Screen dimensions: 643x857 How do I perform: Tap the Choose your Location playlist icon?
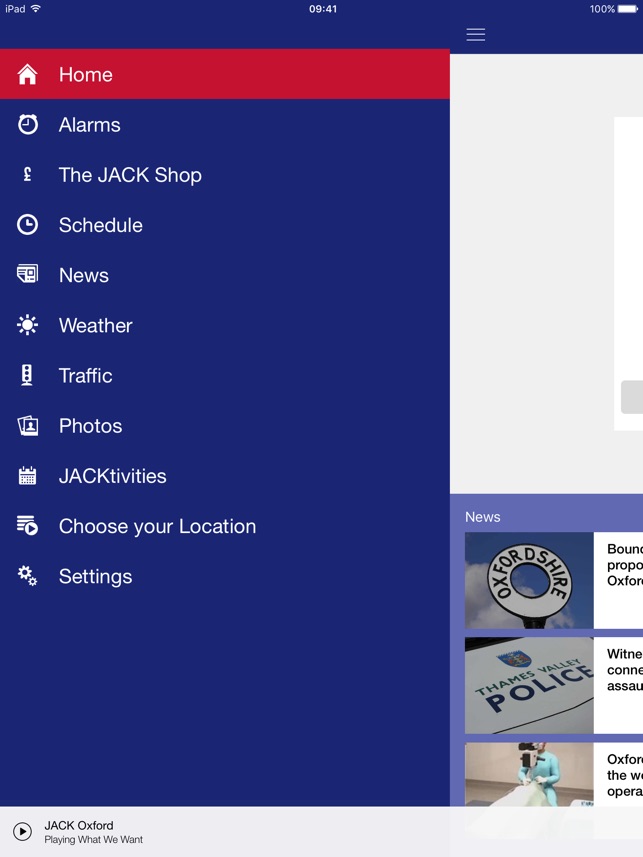pos(27,525)
